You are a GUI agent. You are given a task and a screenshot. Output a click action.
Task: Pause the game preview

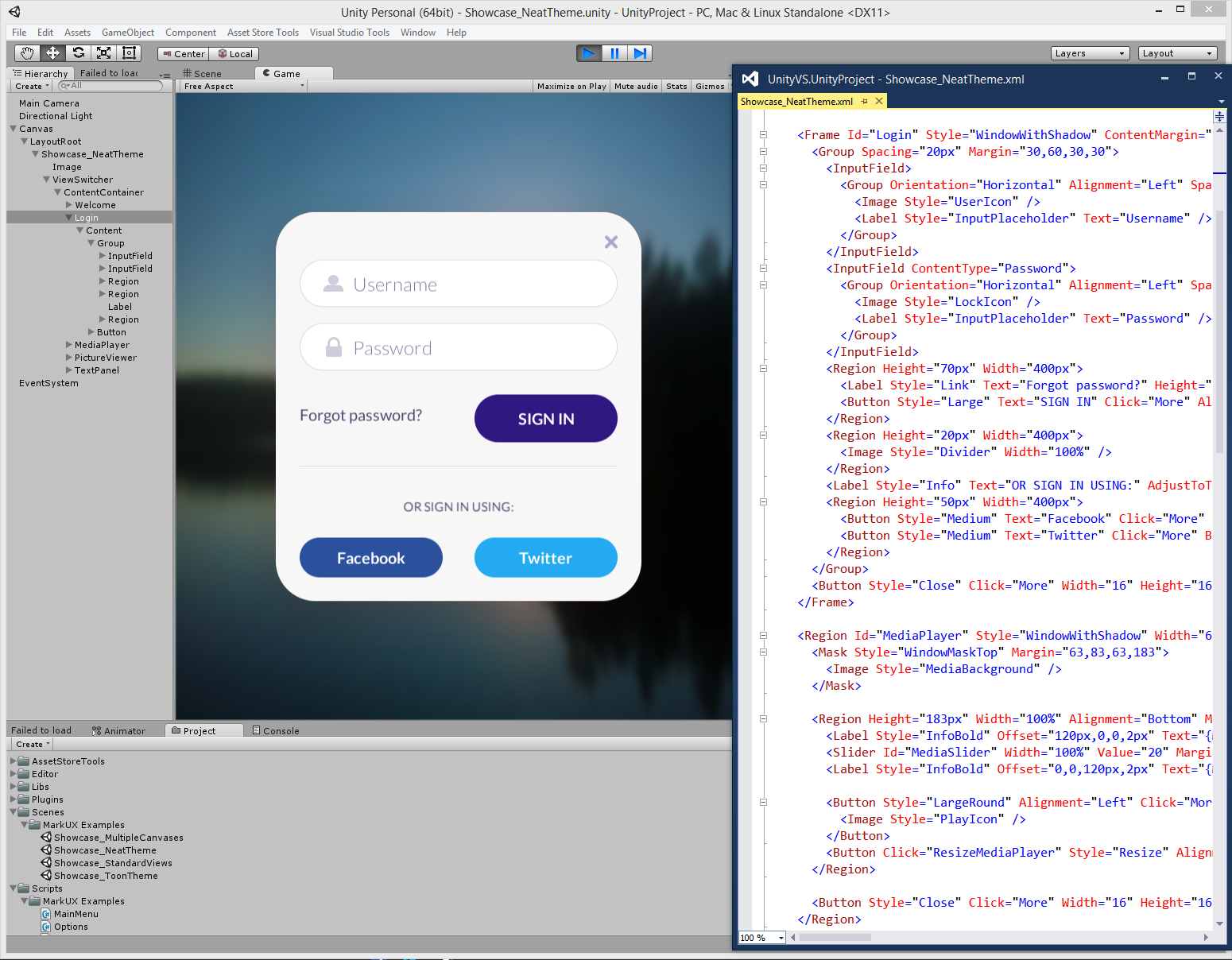click(x=614, y=53)
